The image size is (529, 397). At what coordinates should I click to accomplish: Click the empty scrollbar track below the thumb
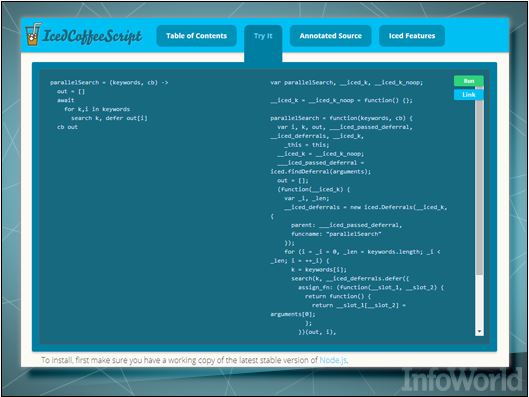[479, 302]
